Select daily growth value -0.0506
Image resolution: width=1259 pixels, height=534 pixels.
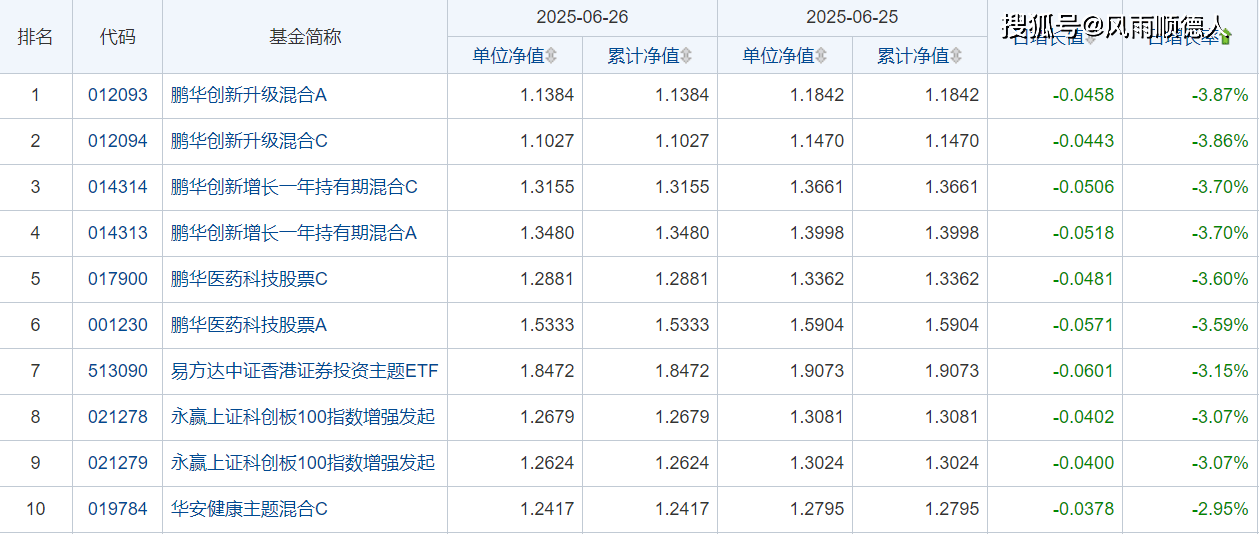click(1083, 187)
